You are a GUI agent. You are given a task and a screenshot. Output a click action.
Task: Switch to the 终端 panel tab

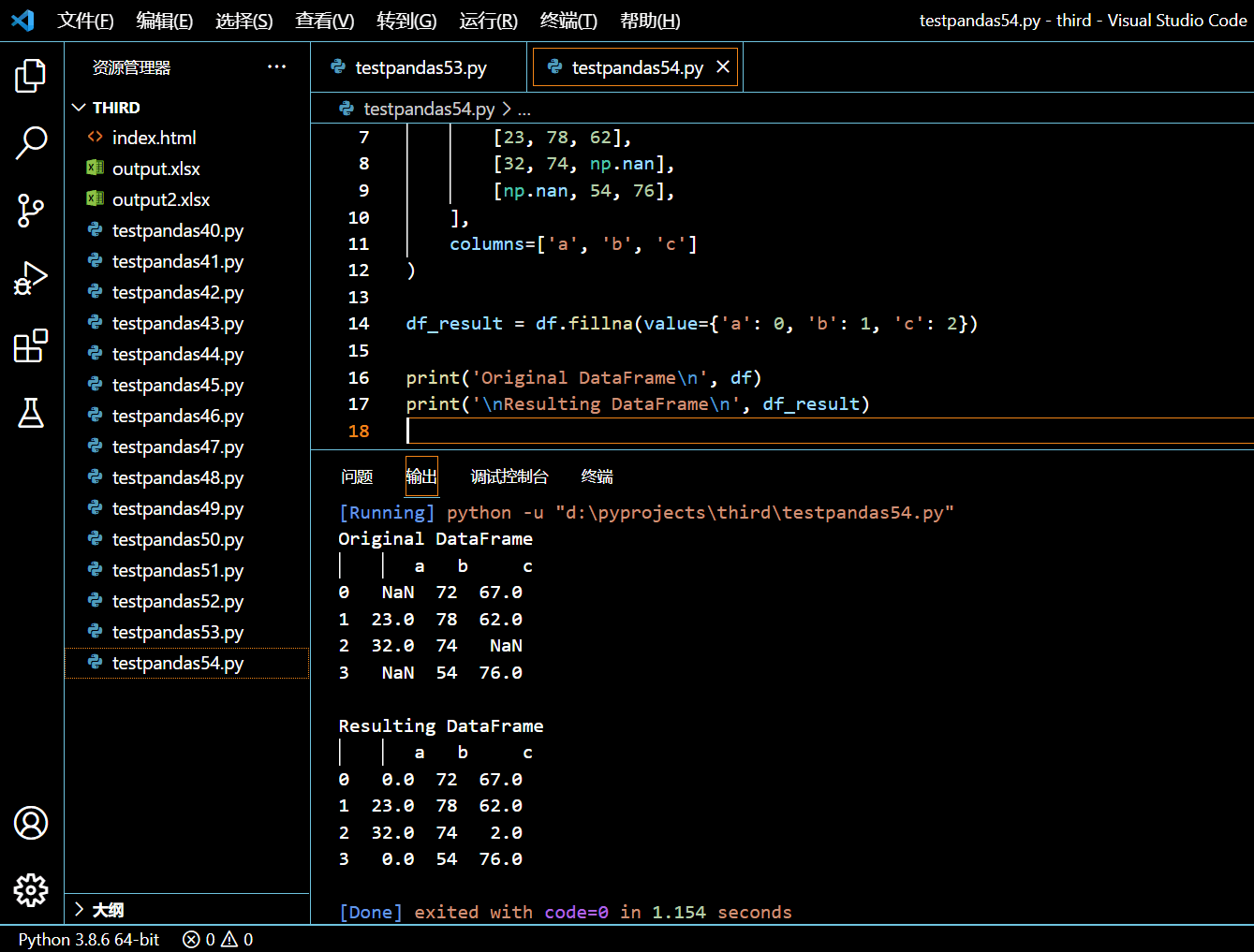pos(597,476)
